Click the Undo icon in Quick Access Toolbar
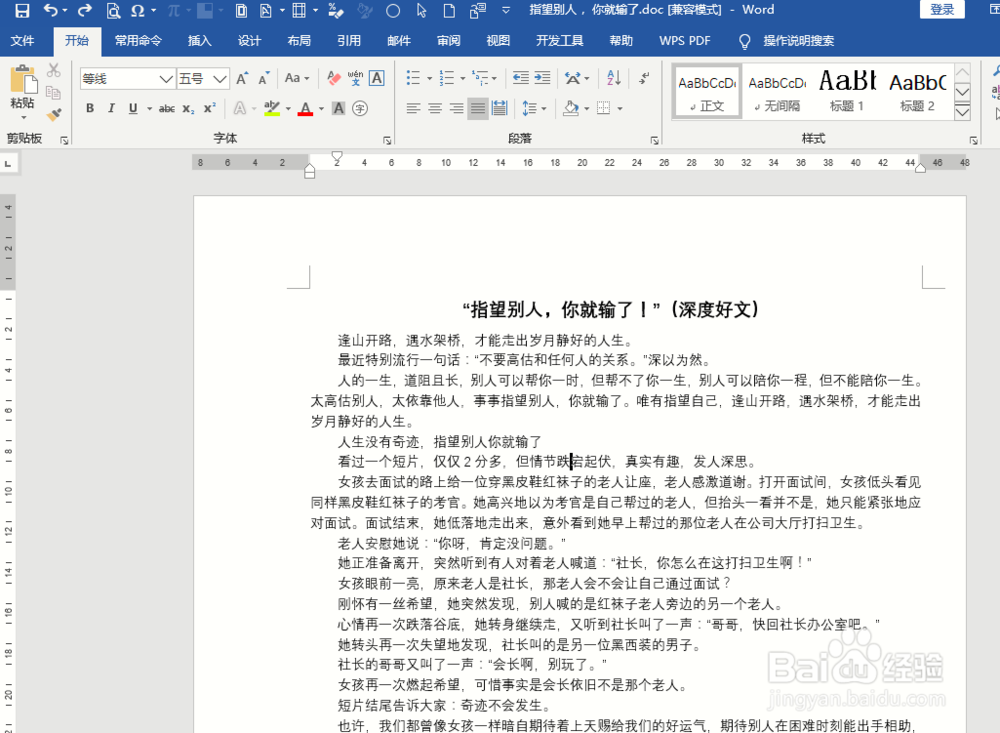 50,10
